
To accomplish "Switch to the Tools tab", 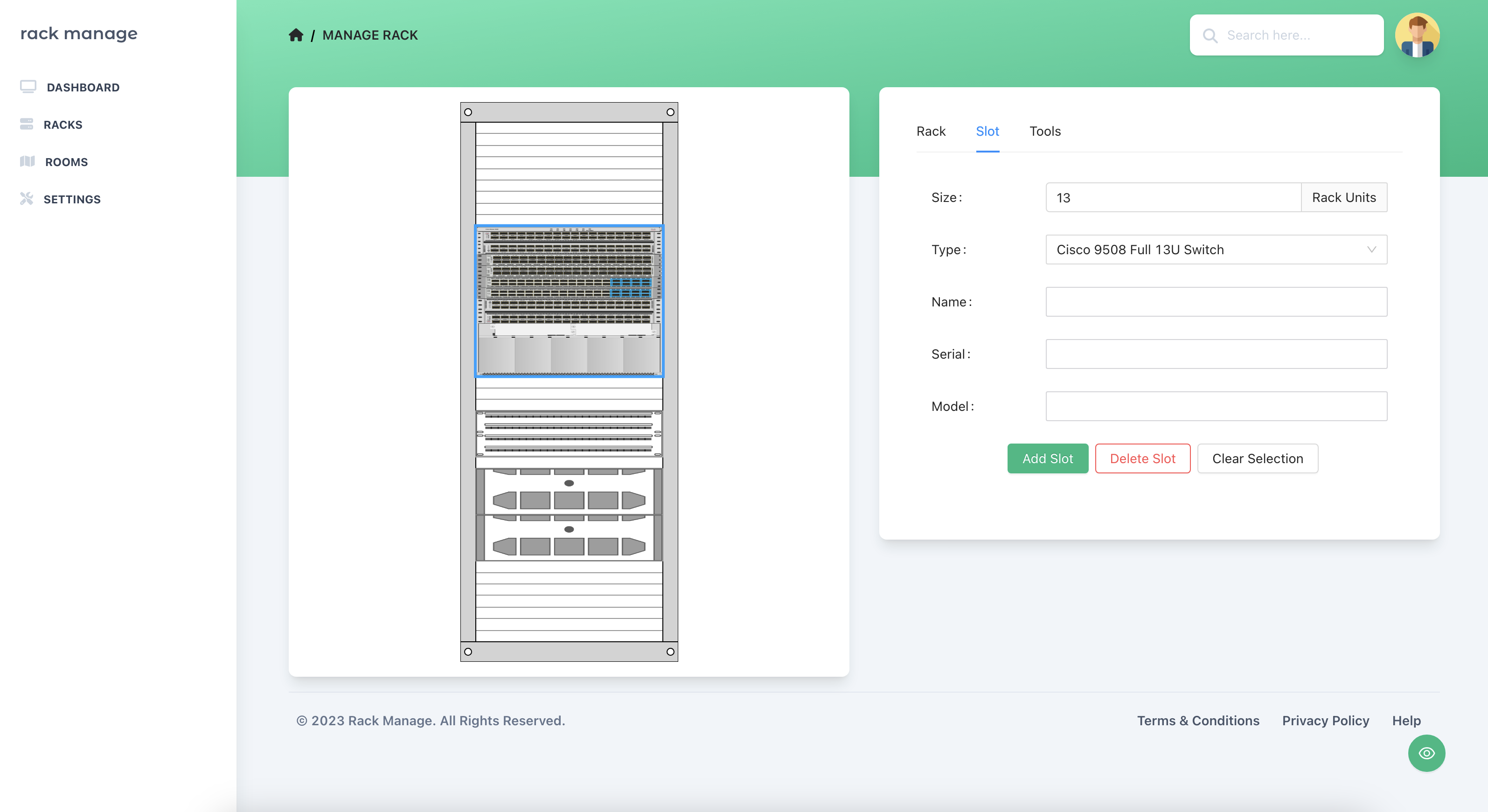I will (x=1045, y=131).
